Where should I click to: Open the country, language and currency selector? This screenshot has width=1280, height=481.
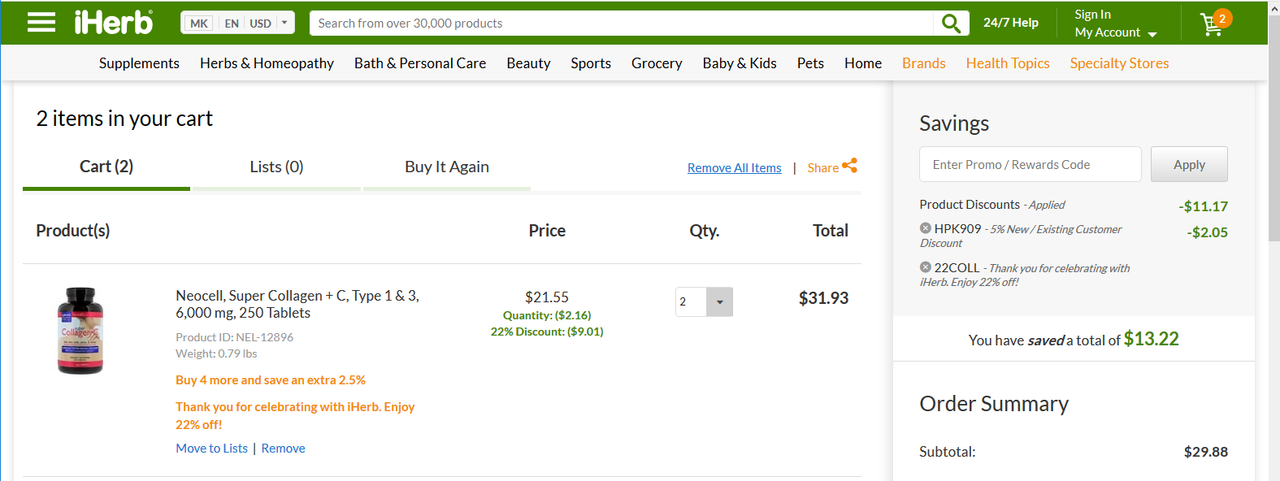point(238,23)
